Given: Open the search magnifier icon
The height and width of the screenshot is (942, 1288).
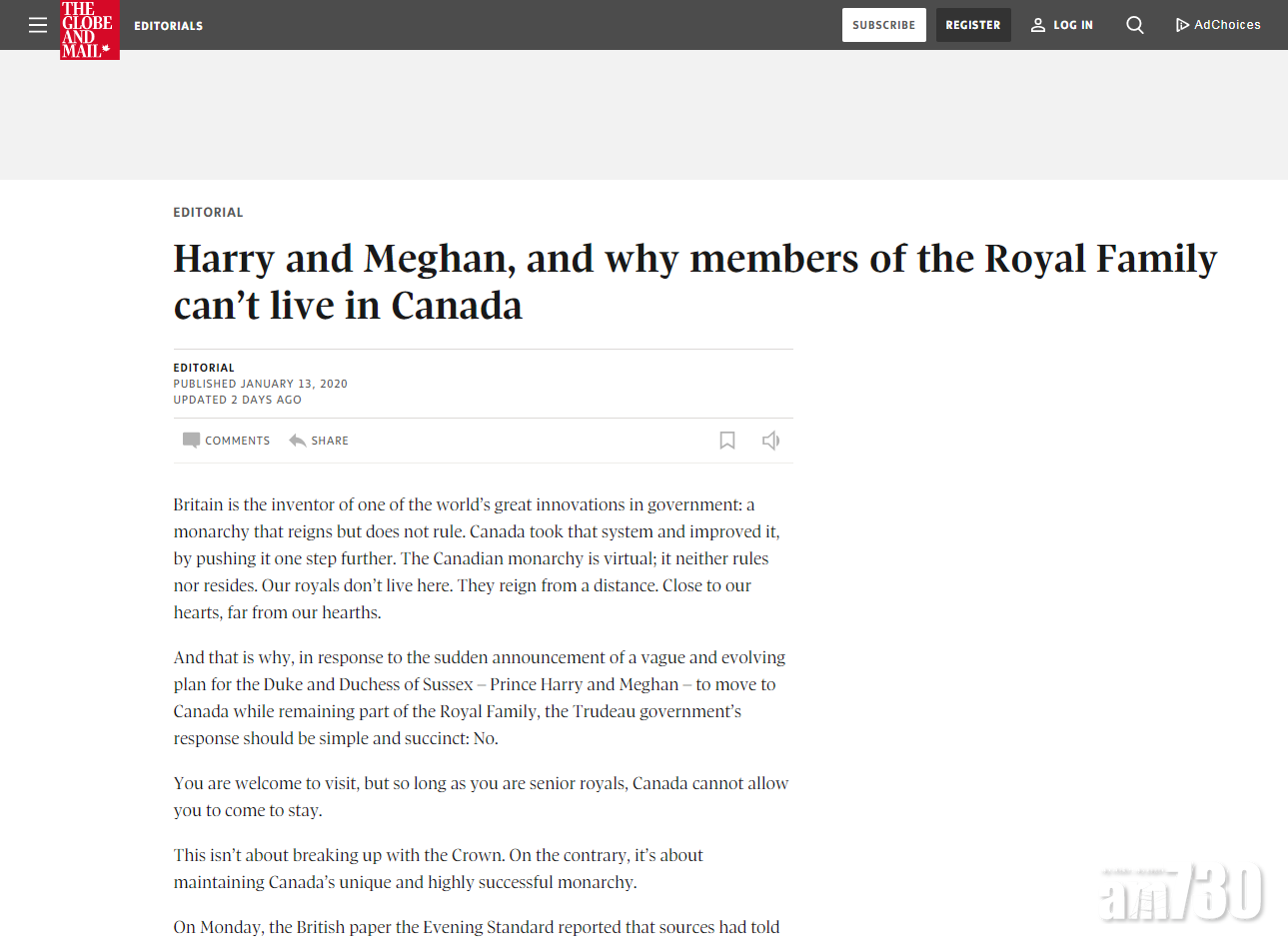Looking at the screenshot, I should pos(1134,25).
